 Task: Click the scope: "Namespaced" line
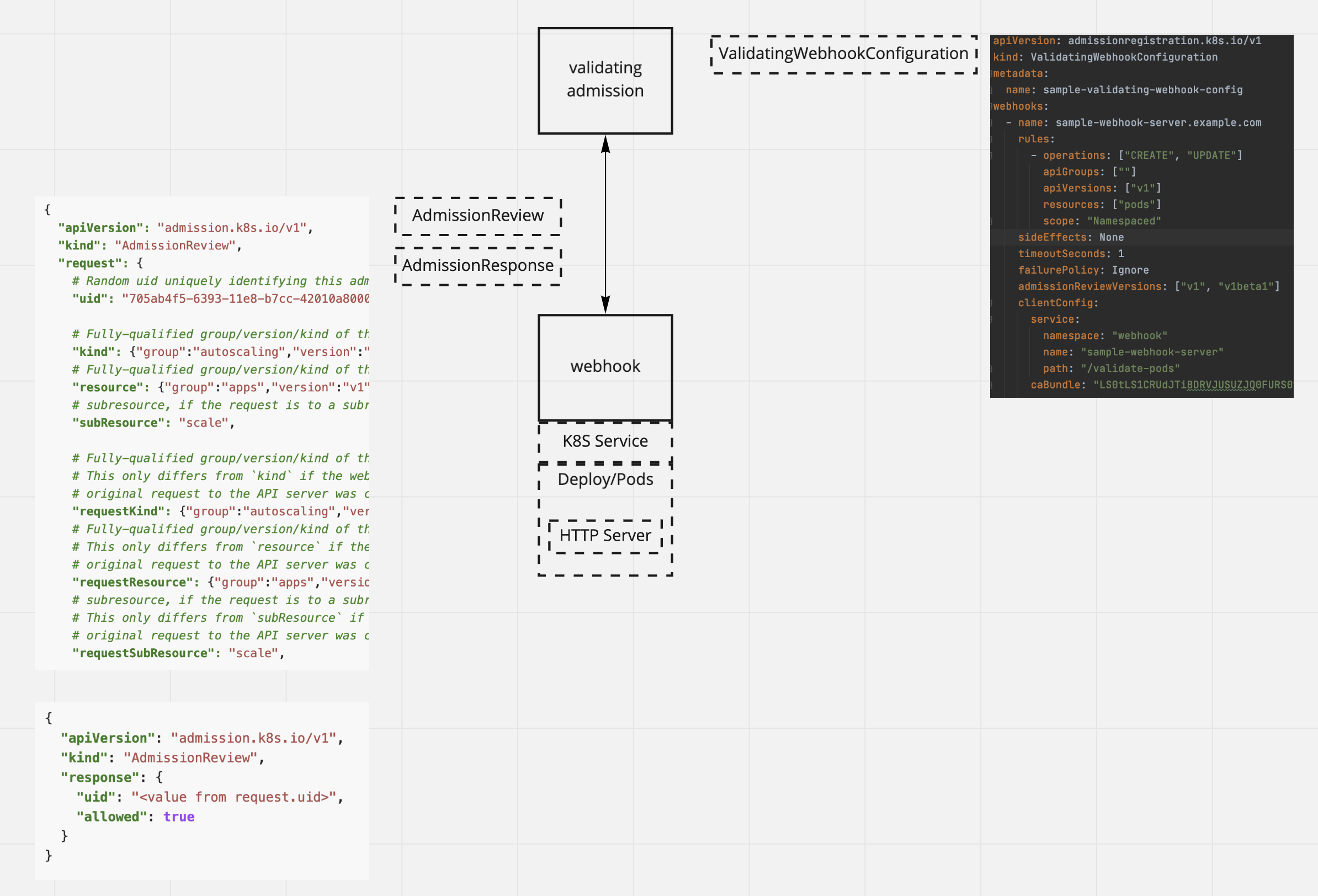(x=1102, y=221)
